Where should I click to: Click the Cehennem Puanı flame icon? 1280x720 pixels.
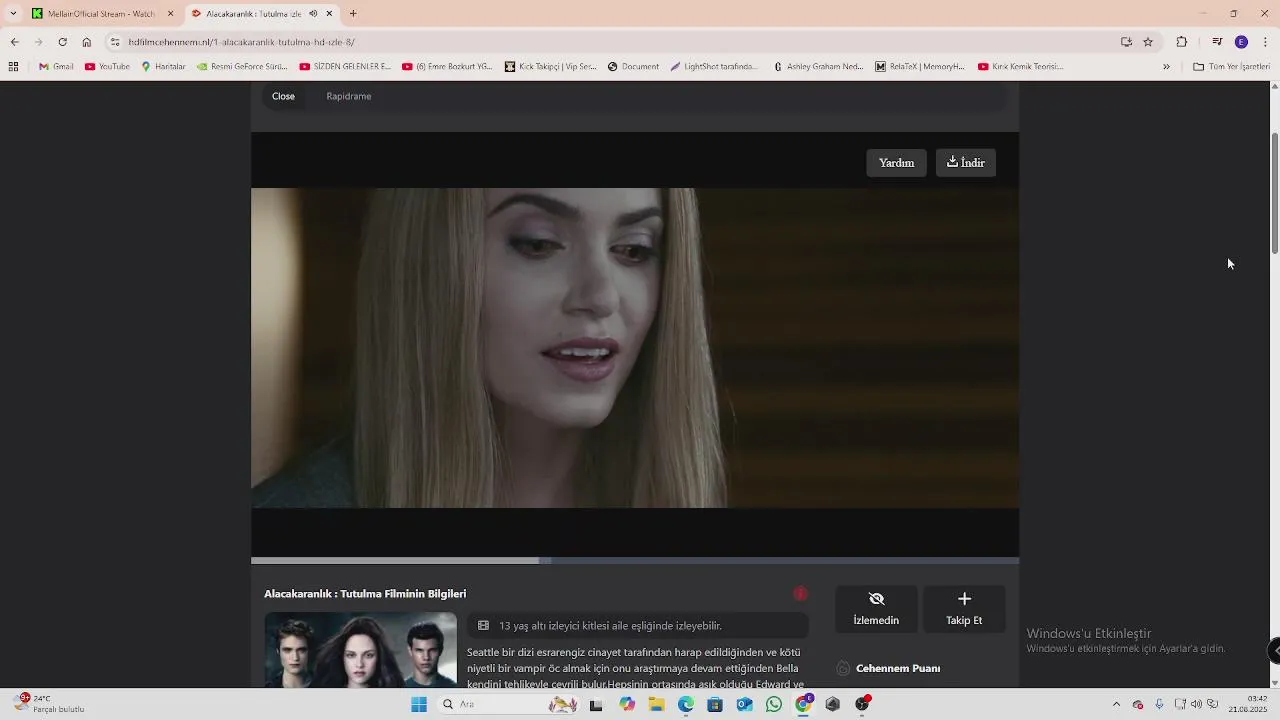(x=843, y=668)
